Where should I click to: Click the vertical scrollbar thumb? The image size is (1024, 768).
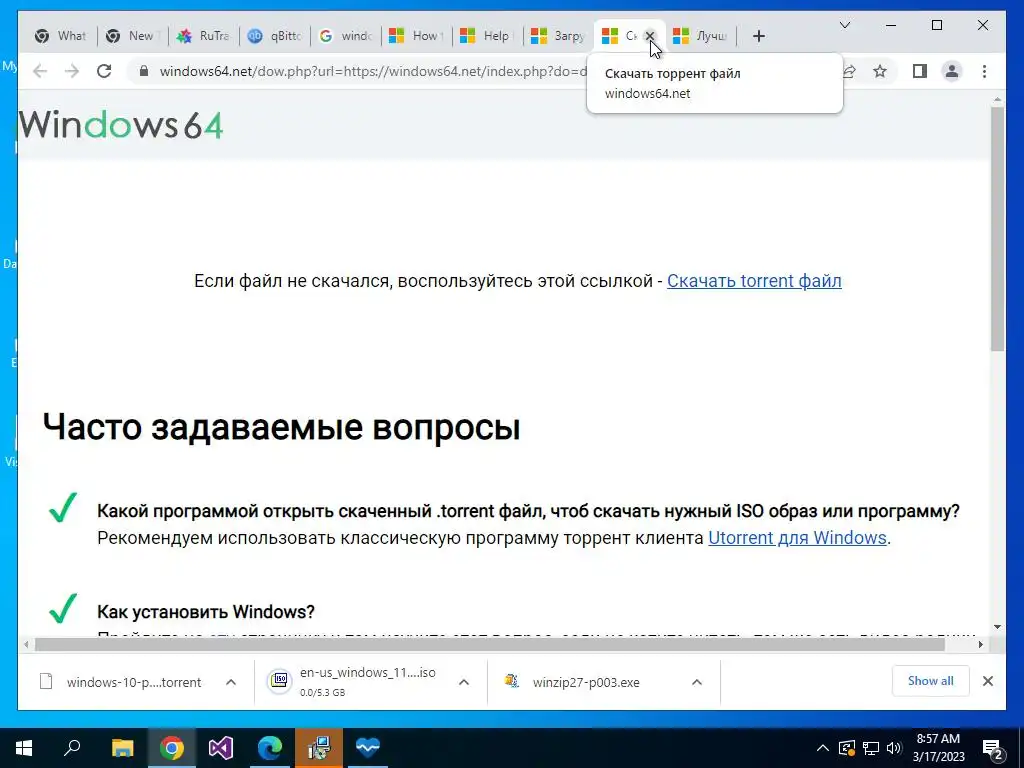click(x=997, y=229)
